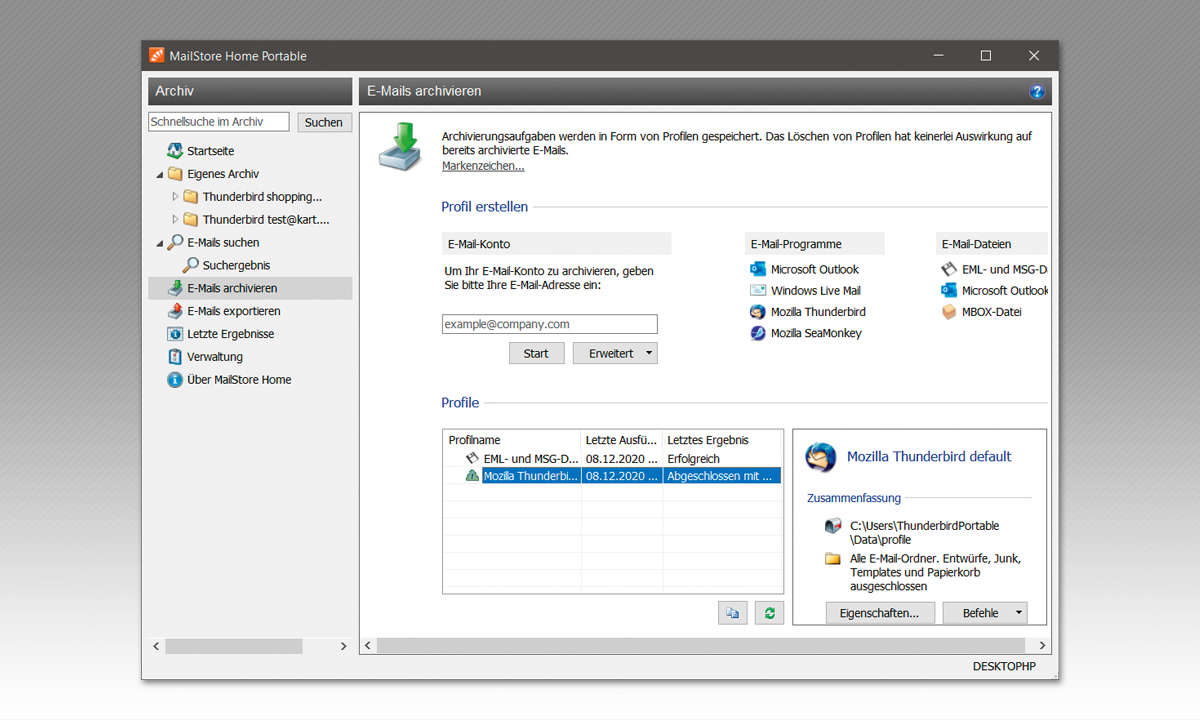The width and height of the screenshot is (1200, 720).
Task: Expand the Thunderbird test@kart folder node
Action: point(175,220)
